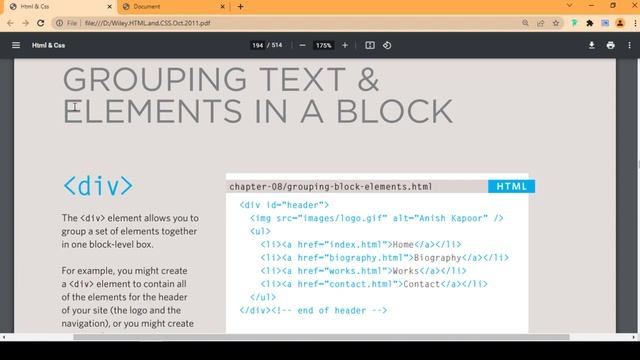This screenshot has width=640, height=360.
Task: Go back in browser history
Action: [x=11, y=23]
